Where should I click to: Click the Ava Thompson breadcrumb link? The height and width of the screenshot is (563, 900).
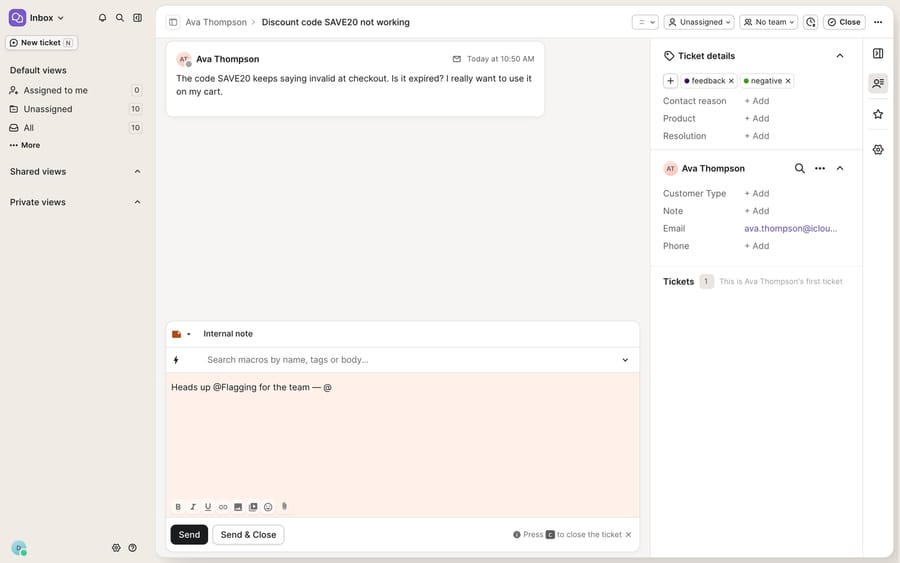pyautogui.click(x=216, y=22)
